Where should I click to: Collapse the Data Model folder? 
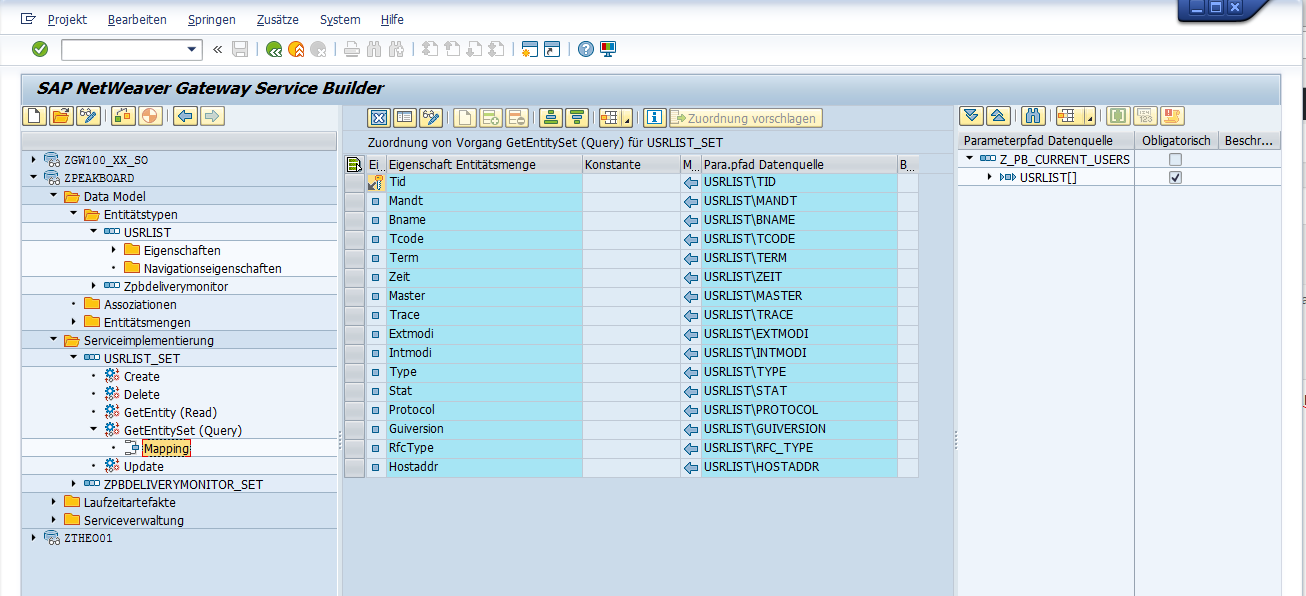coord(54,196)
